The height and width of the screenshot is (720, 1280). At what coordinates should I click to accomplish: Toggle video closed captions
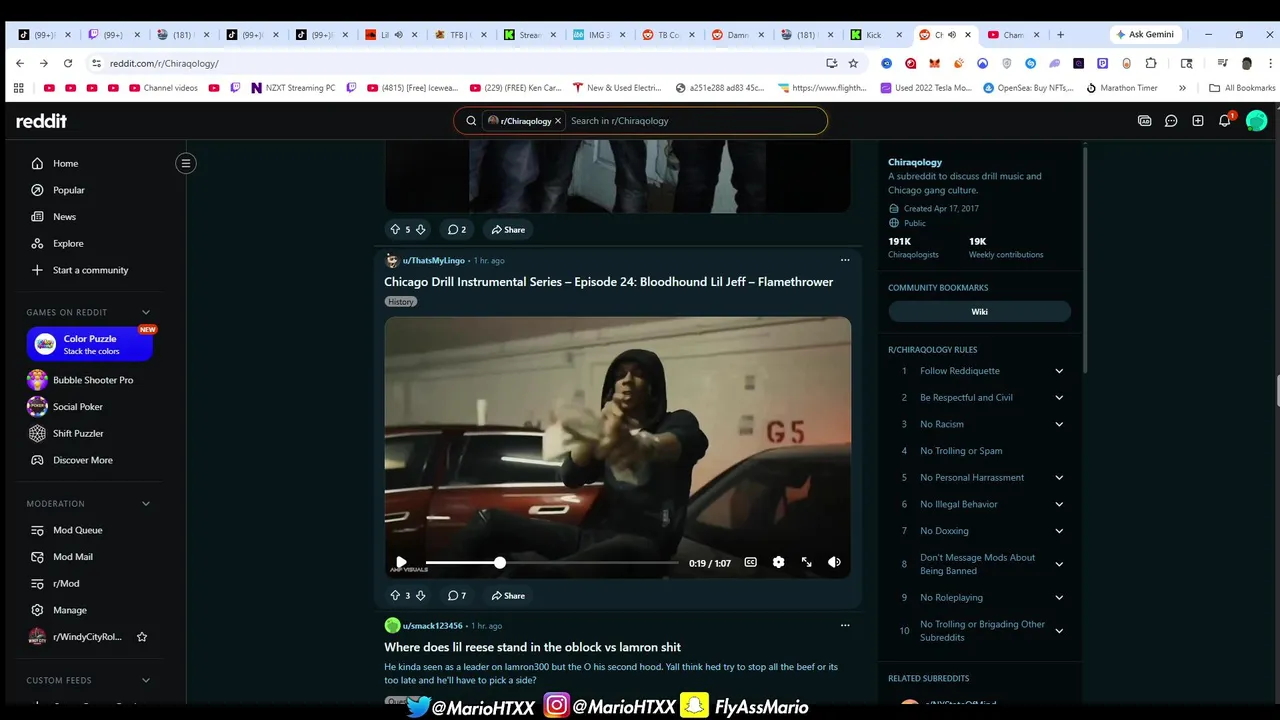click(750, 562)
